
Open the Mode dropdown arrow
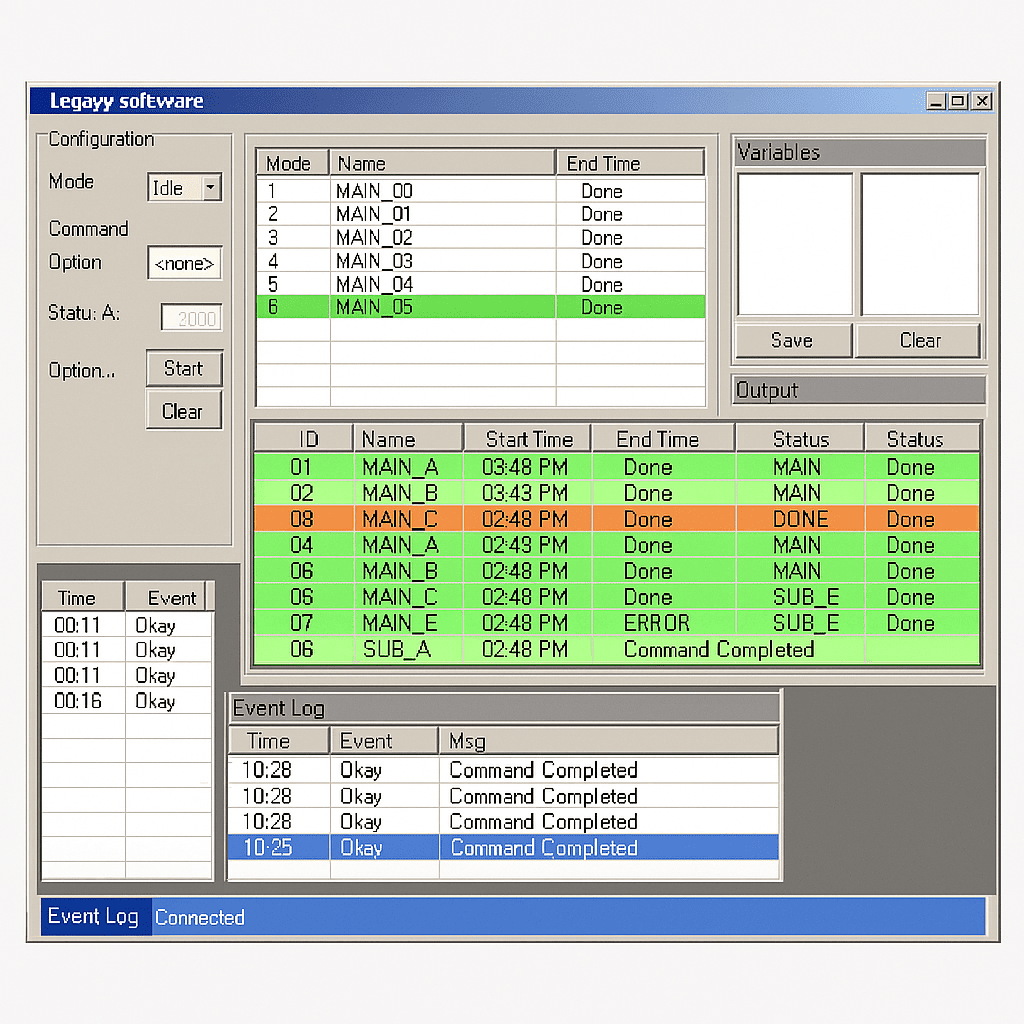210,187
